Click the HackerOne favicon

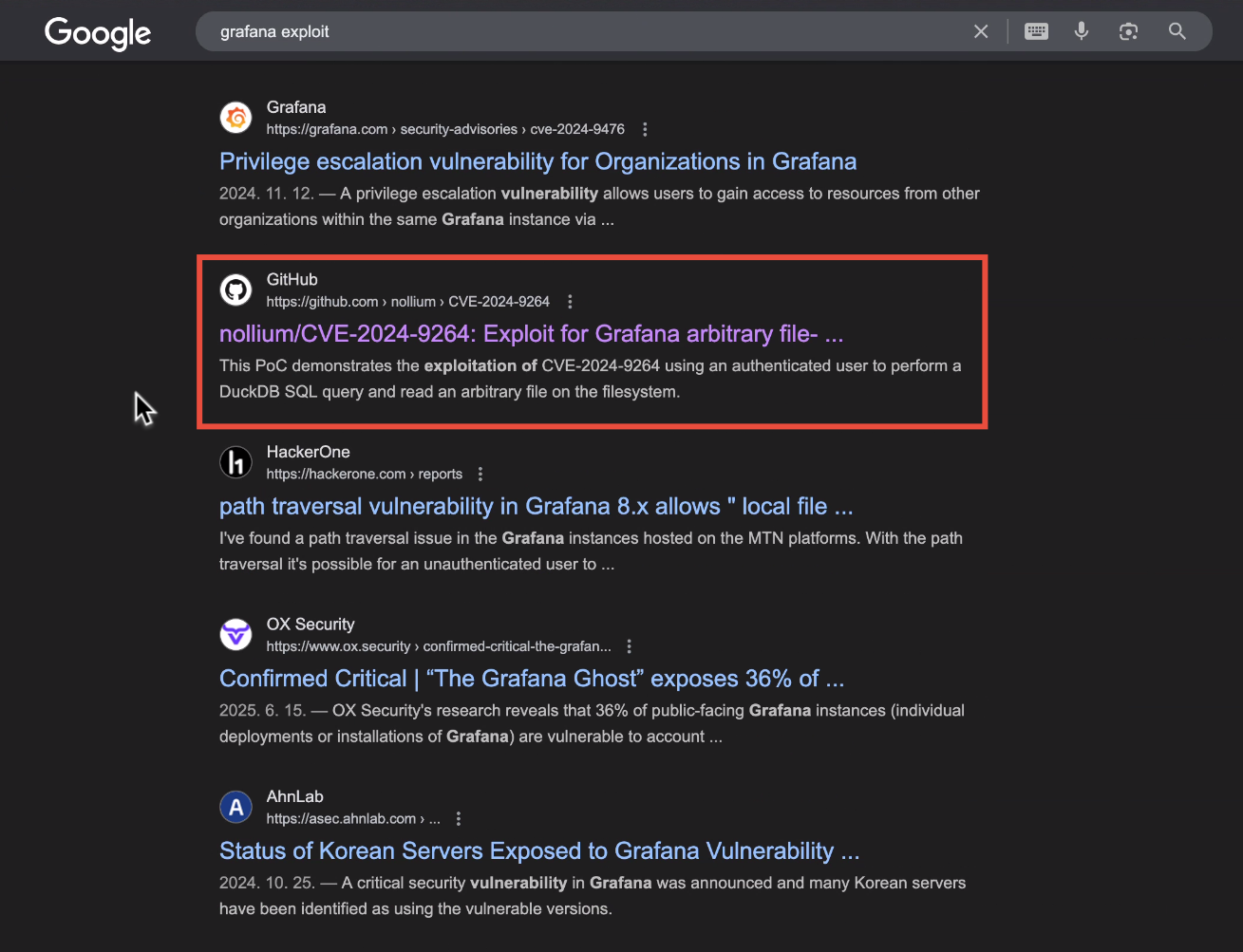(236, 462)
